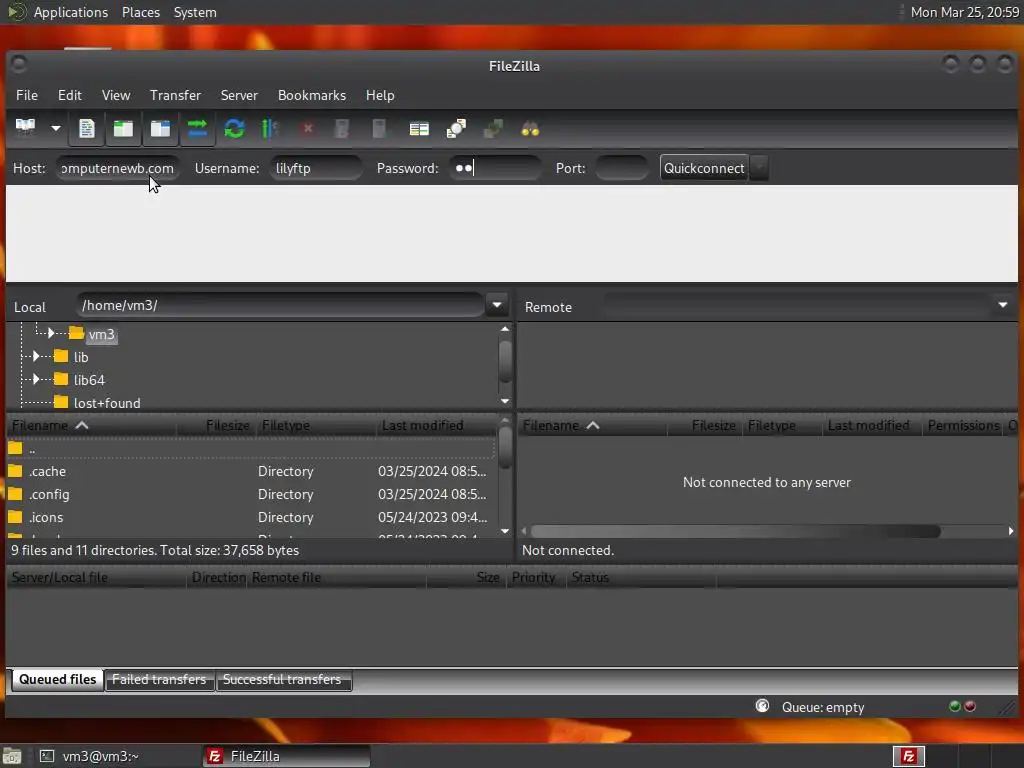1024x768 pixels.
Task: Open the Help menu
Action: [380, 95]
